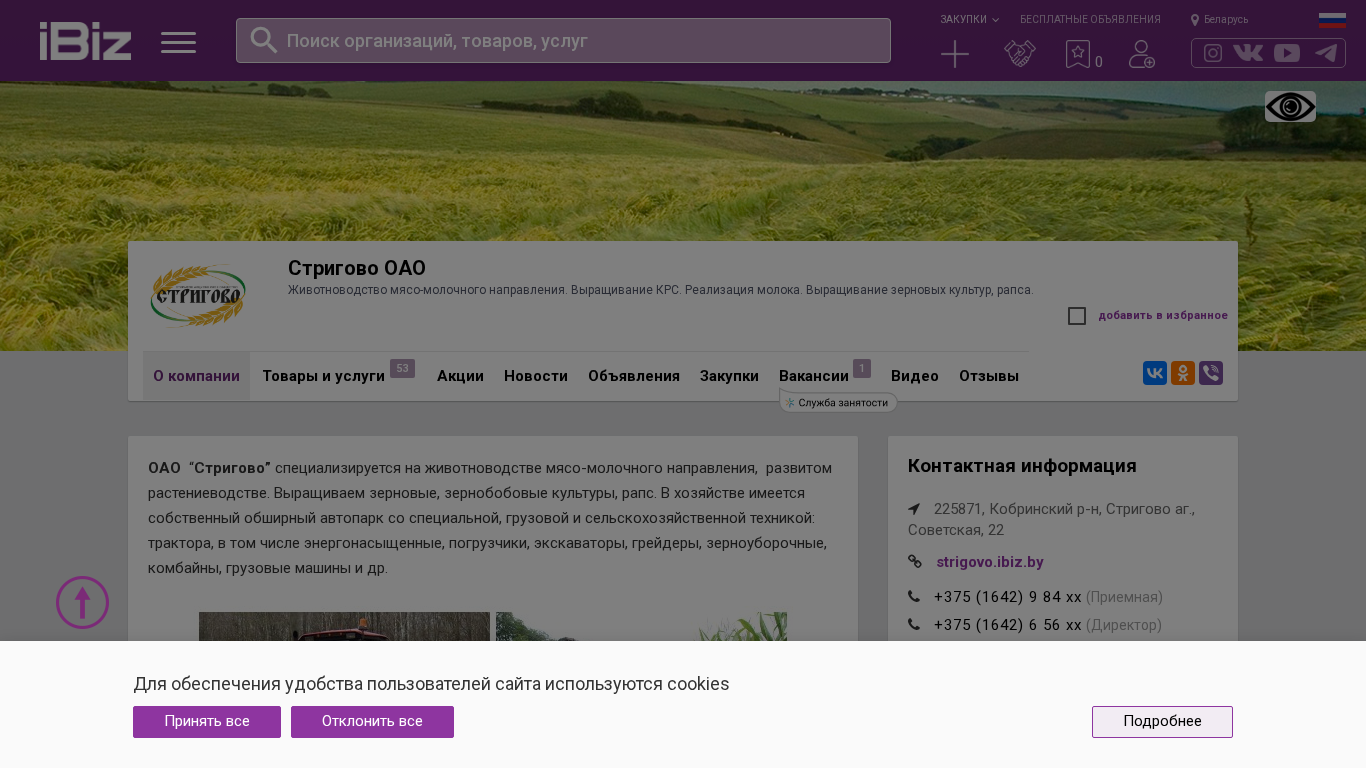1366x768 pixels.
Task: Share company page on VK
Action: coord(1155,373)
